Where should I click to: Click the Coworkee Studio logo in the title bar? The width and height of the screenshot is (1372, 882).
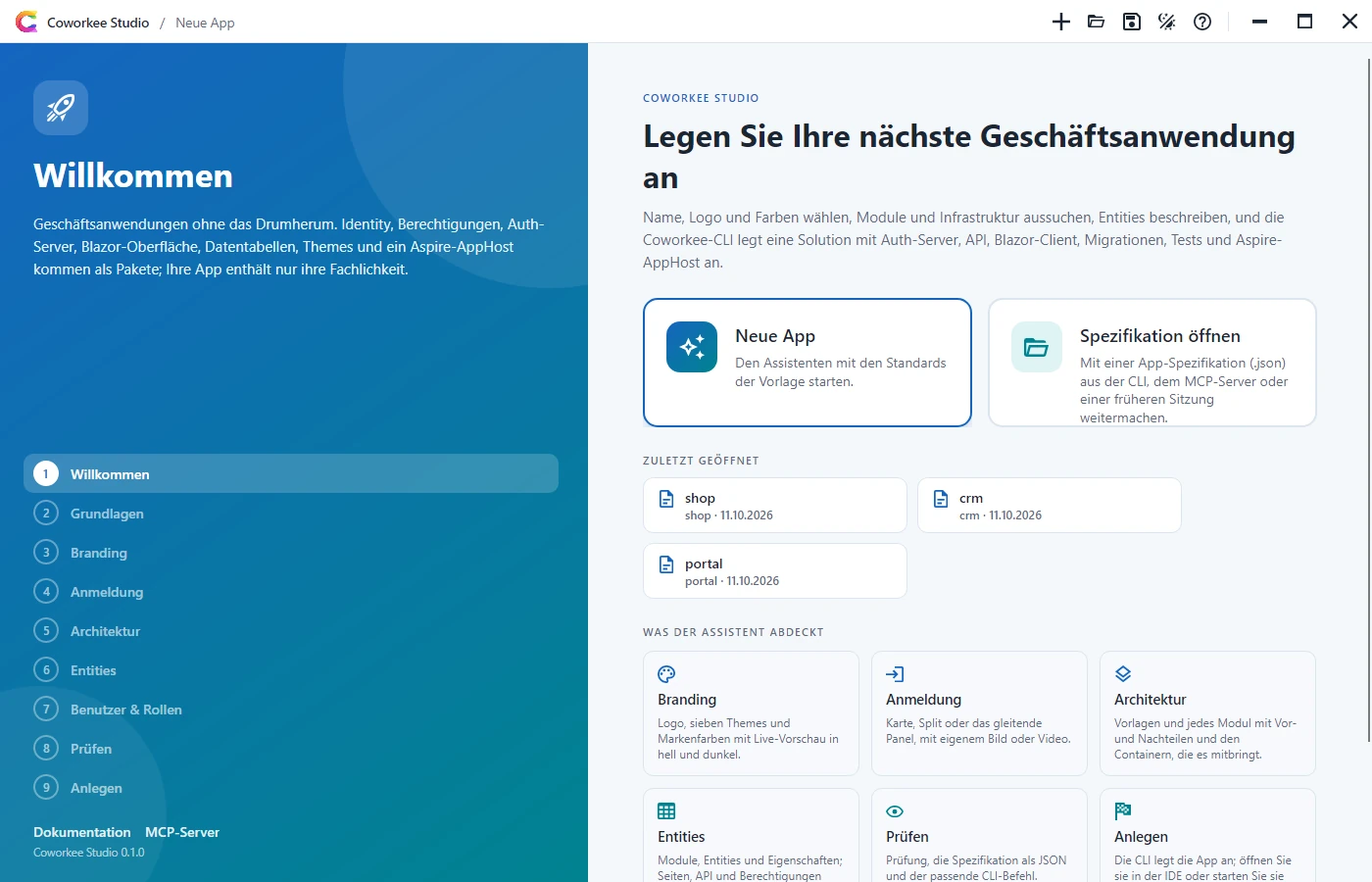[x=26, y=22]
